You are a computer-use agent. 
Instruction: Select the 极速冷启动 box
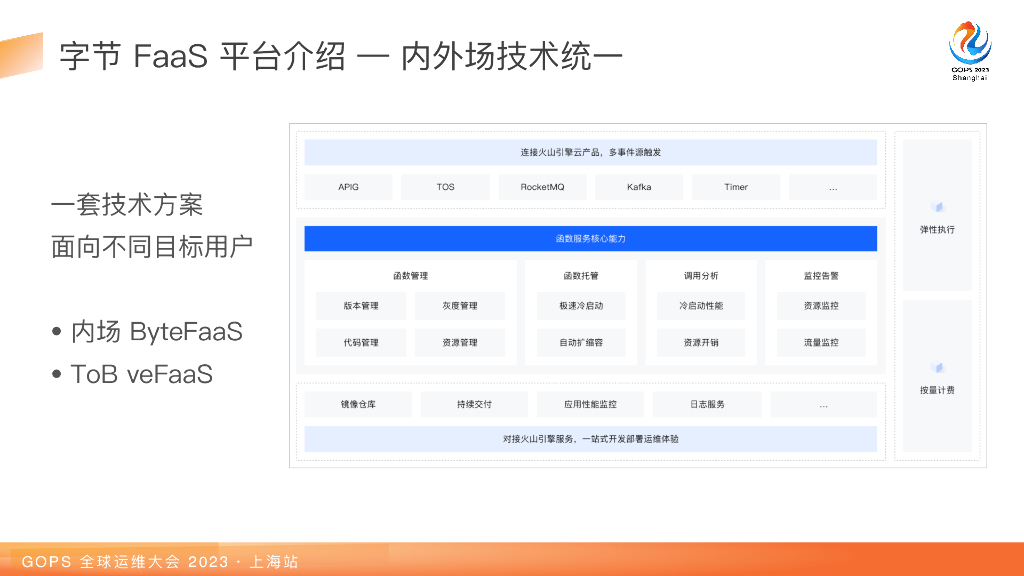tap(581, 306)
